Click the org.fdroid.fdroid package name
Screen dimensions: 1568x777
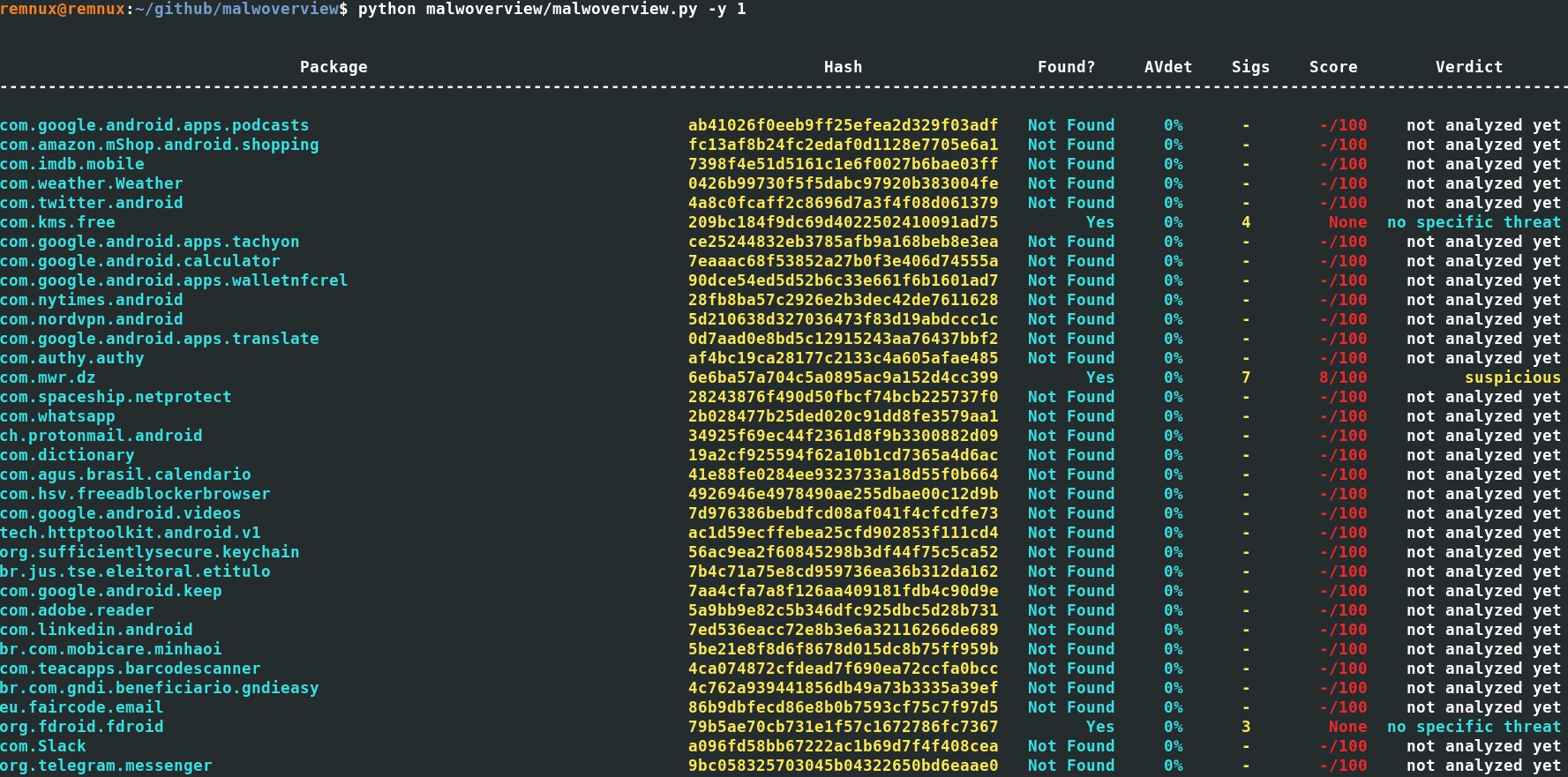[82, 727]
